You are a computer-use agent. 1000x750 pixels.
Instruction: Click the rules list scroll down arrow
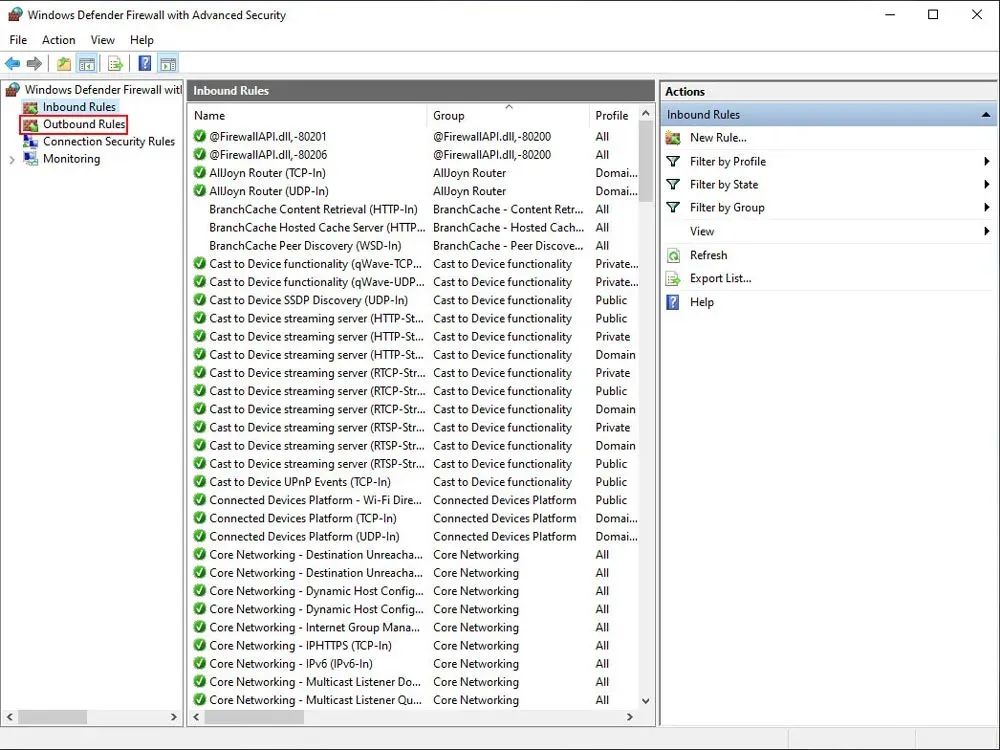pos(645,701)
